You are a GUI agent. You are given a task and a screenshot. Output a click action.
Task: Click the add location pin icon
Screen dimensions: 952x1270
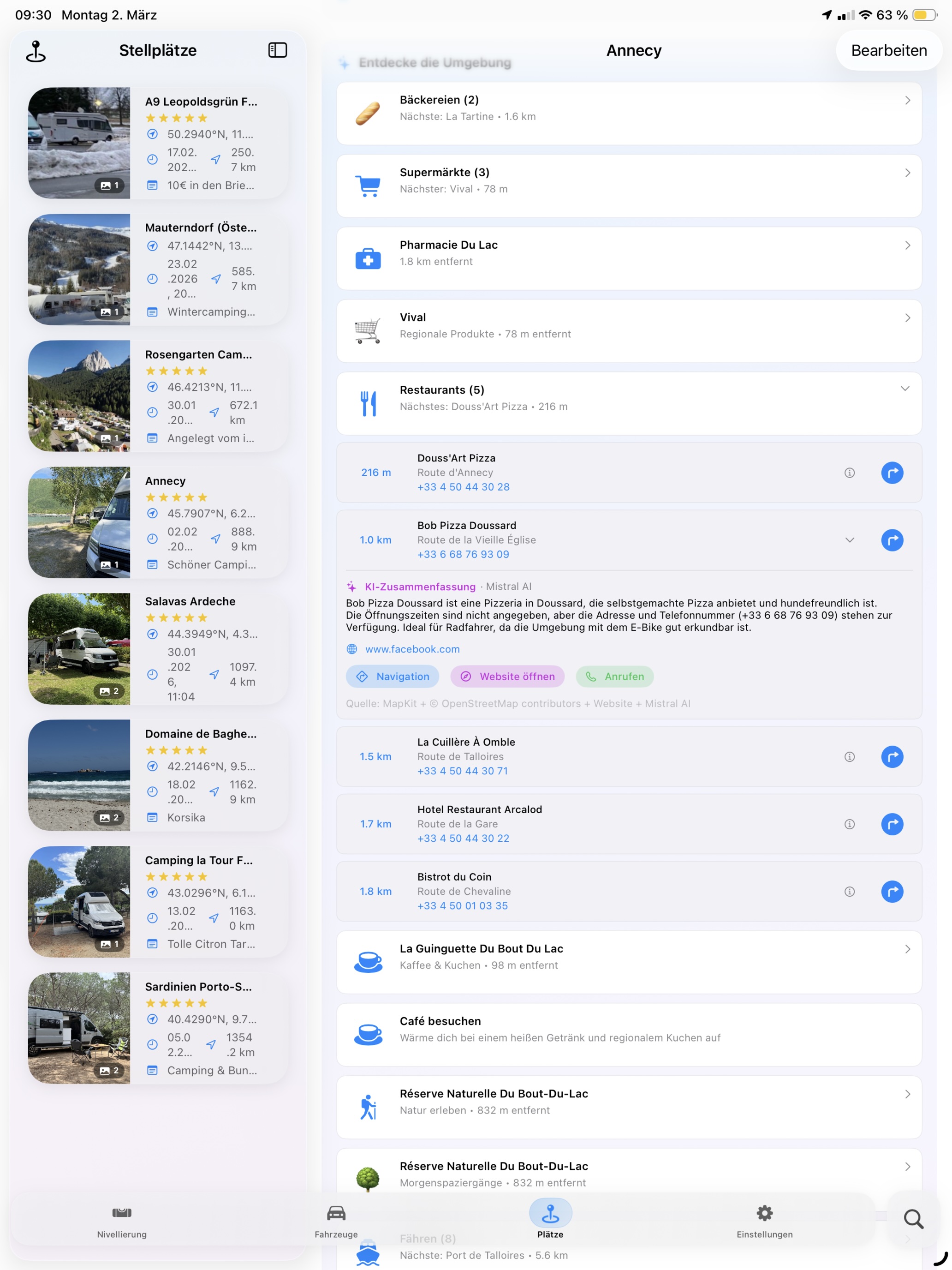36,51
